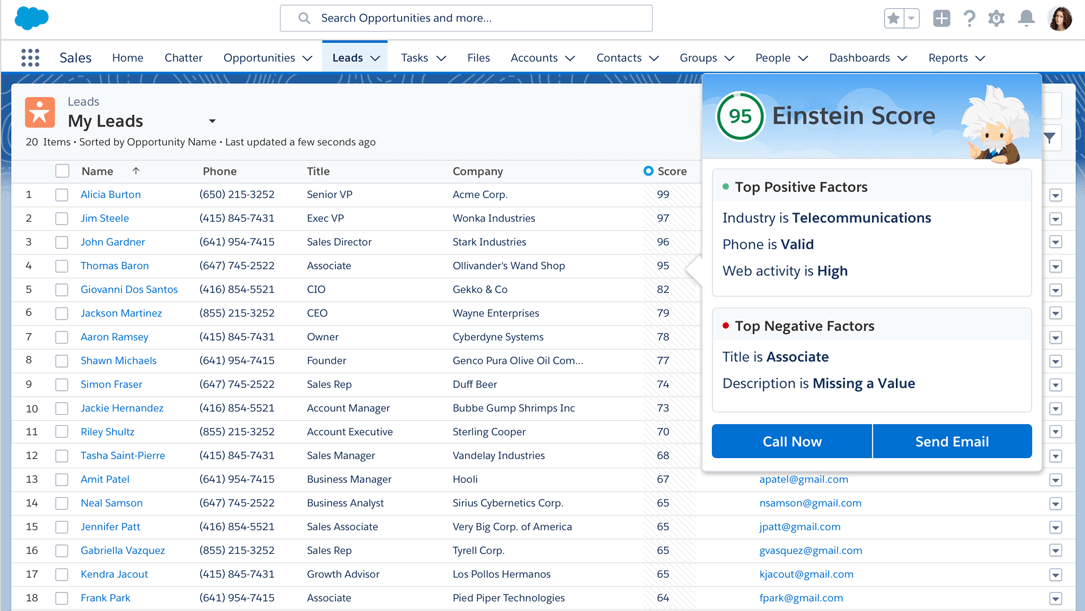Open the global actions plus icon
The image size is (1085, 611).
point(941,18)
